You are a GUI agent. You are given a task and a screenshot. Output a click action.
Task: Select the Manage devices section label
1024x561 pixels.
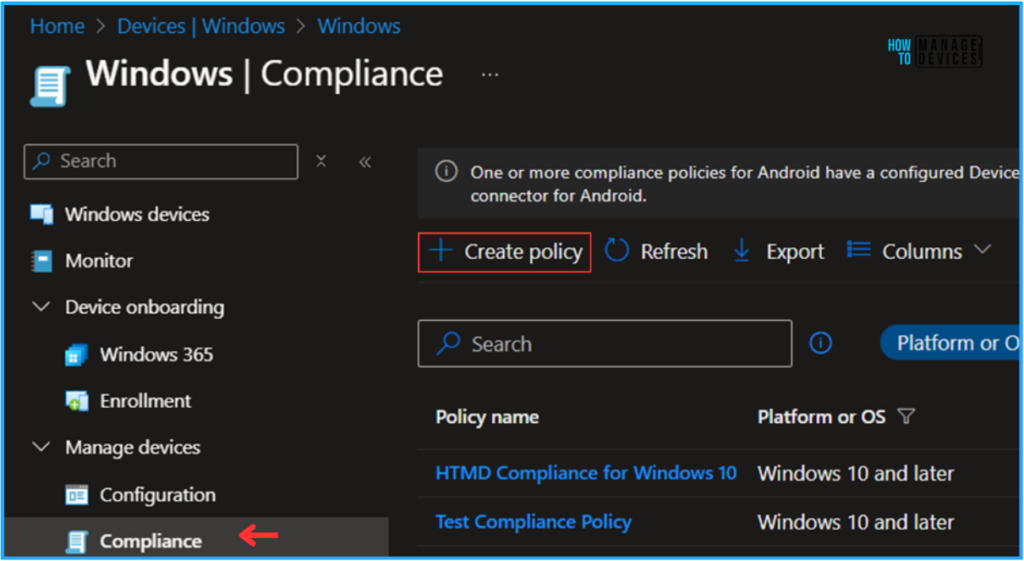click(x=133, y=447)
